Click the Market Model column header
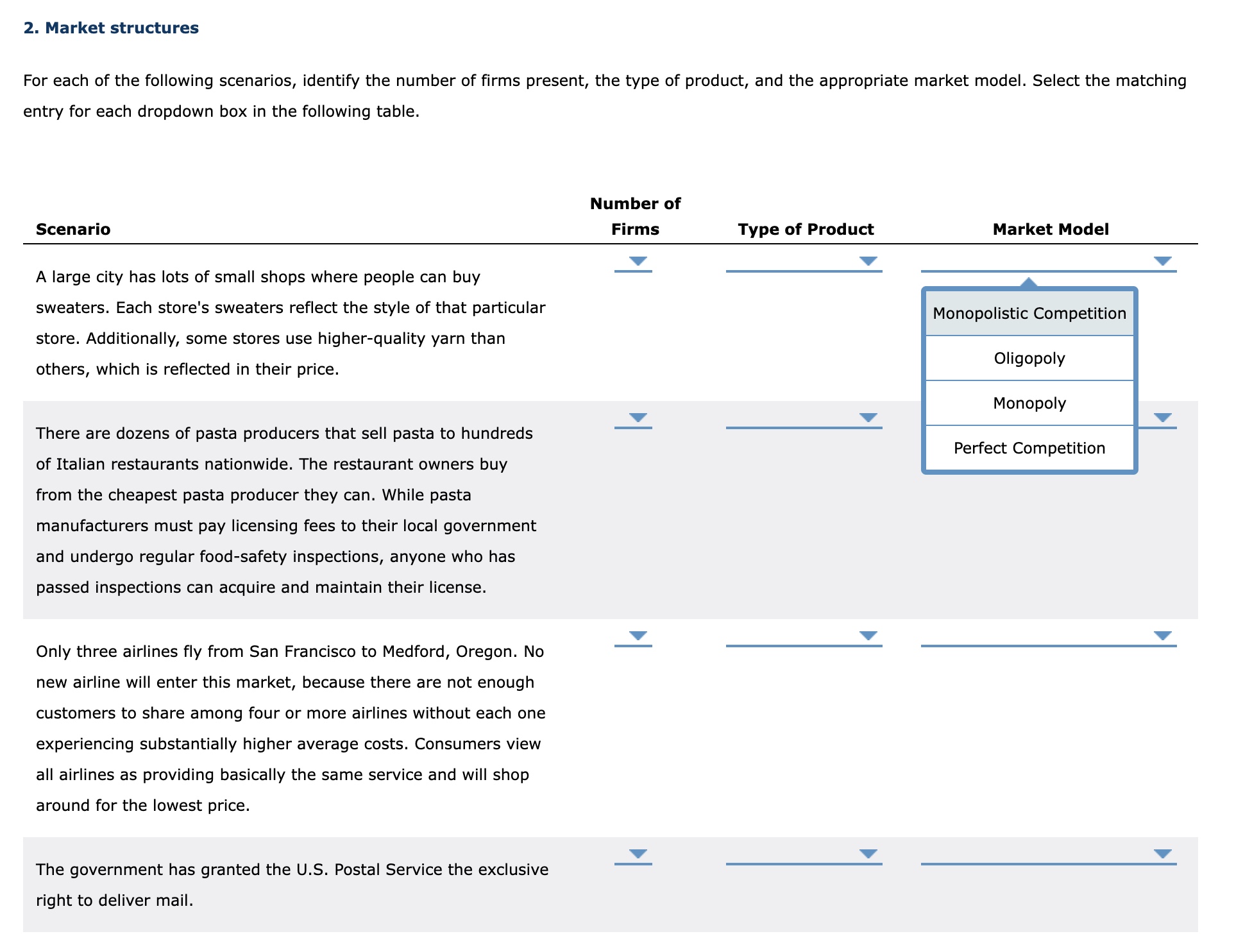Screen dimensions: 1252x952 [1051, 229]
